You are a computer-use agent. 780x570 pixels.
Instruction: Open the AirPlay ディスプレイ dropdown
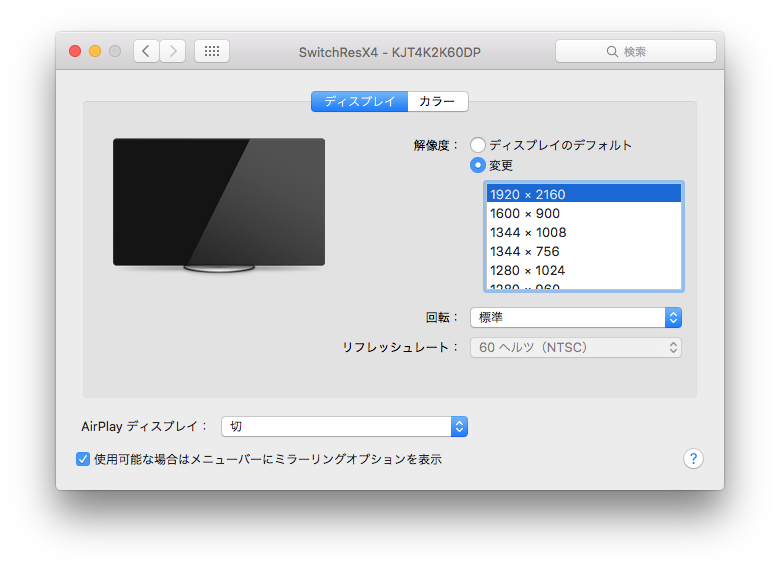pos(344,426)
